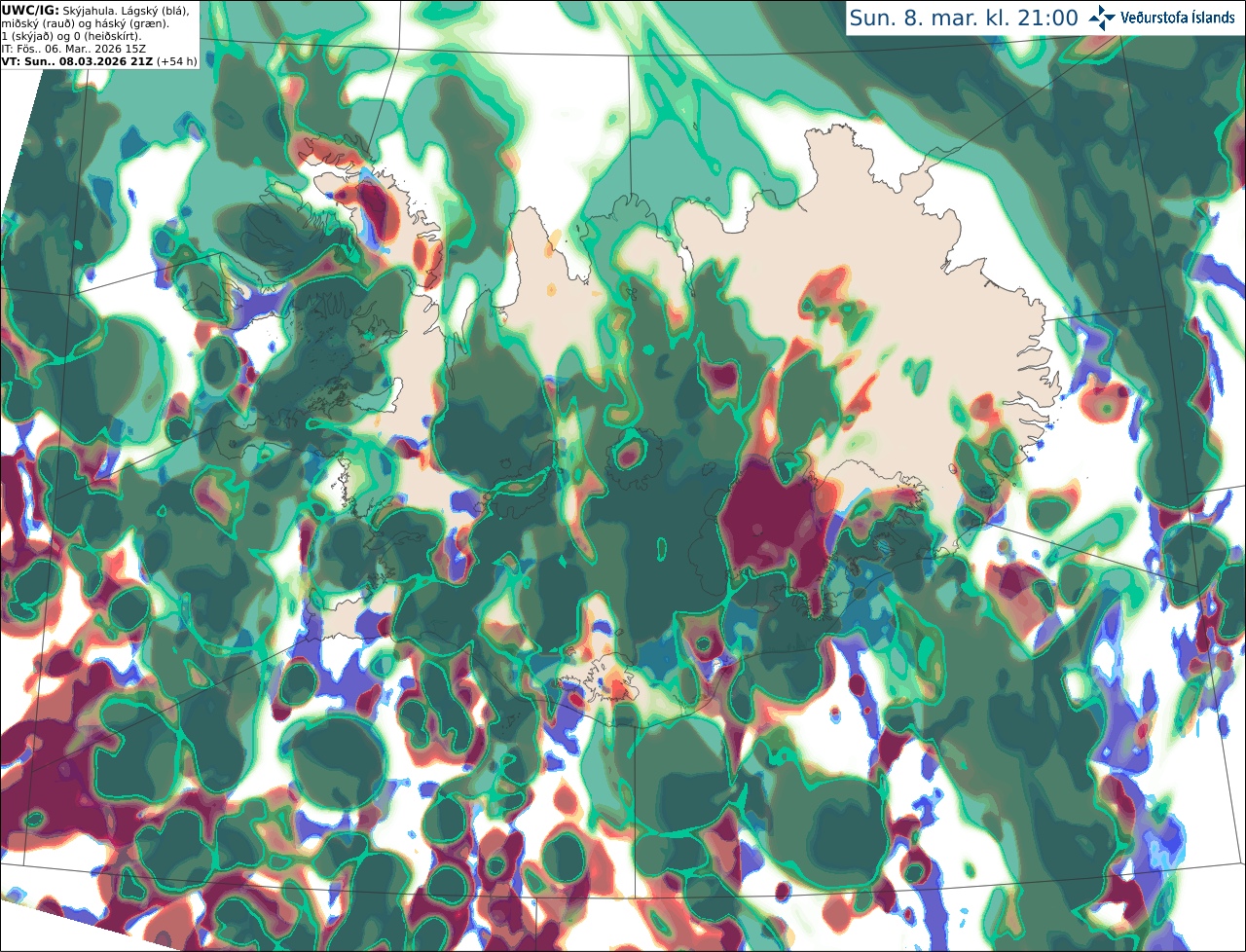Image resolution: width=1246 pixels, height=952 pixels.
Task: Click the 'UWC/IG:' legend heading
Action: [x=29, y=10]
